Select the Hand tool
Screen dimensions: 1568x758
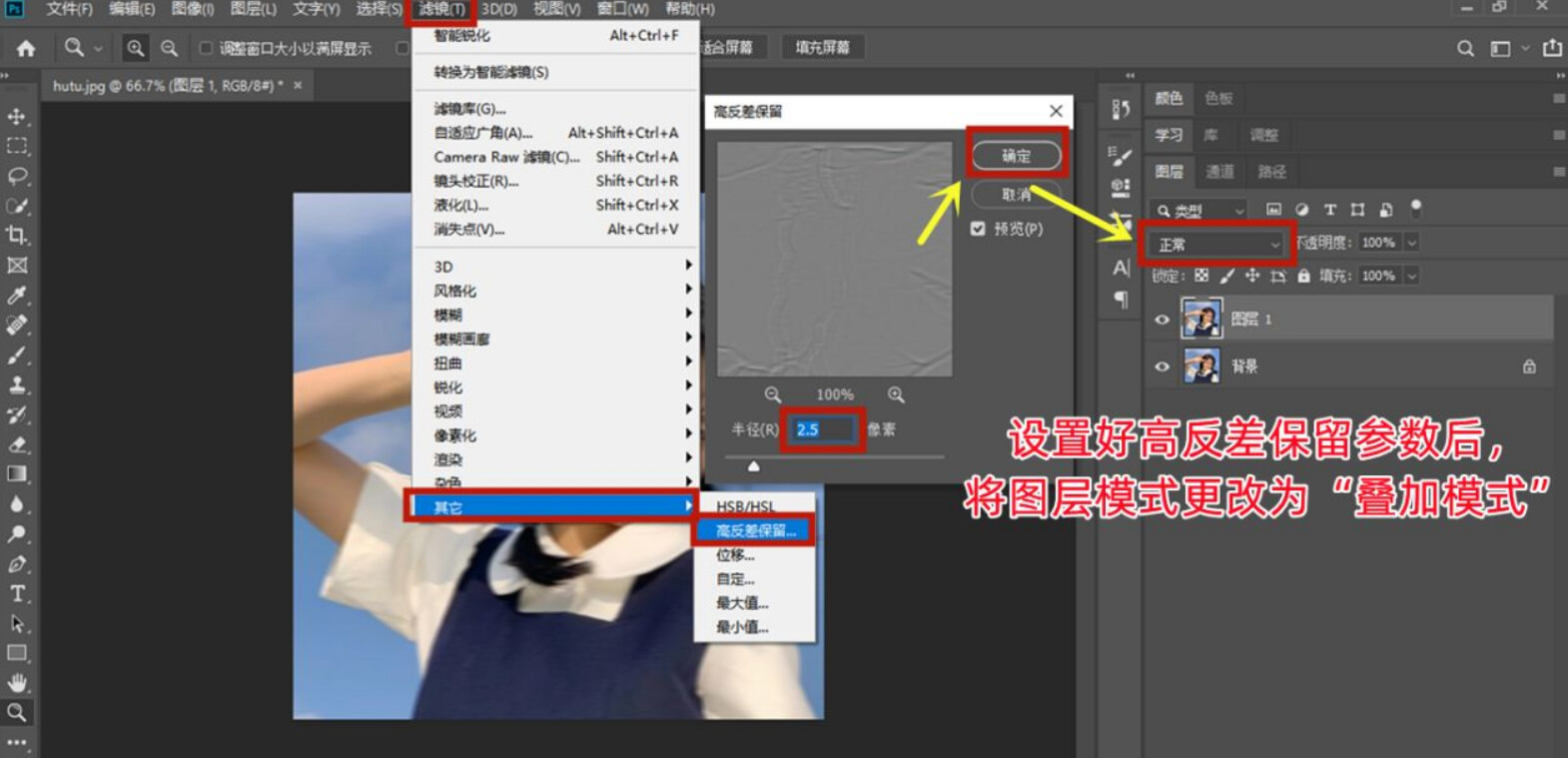click(x=17, y=683)
